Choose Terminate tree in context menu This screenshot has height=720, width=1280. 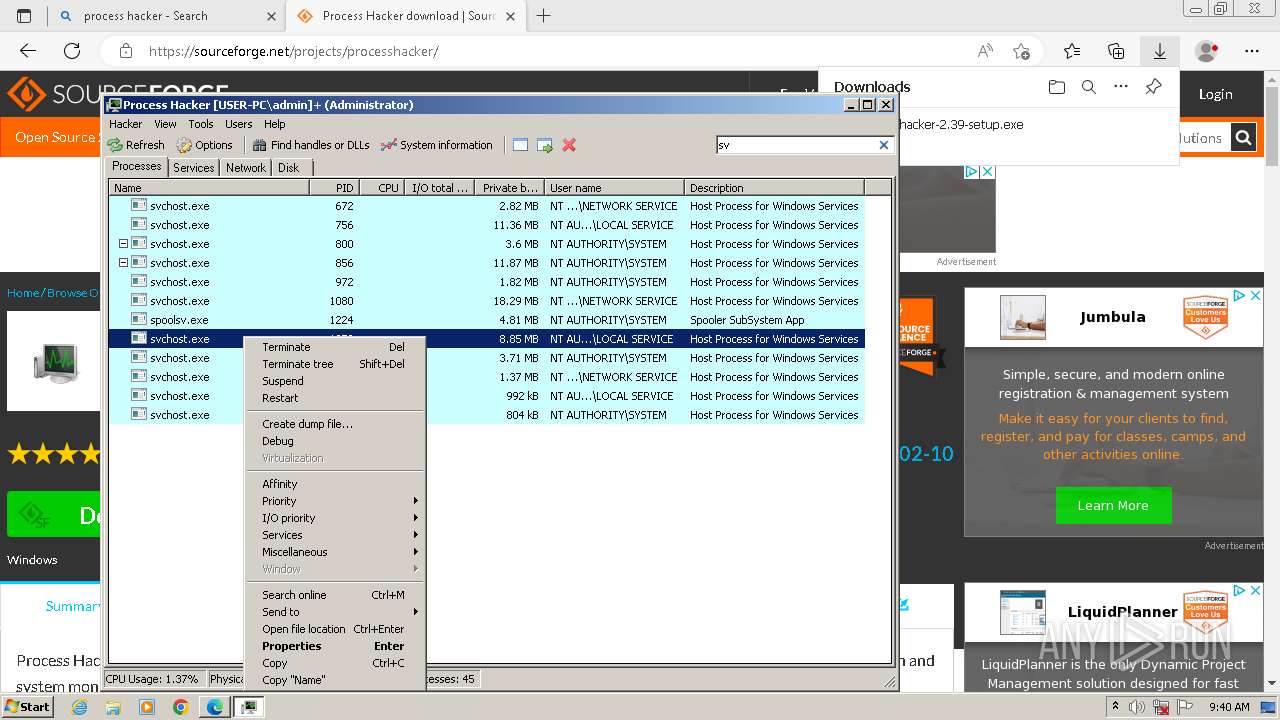pyautogui.click(x=335, y=364)
